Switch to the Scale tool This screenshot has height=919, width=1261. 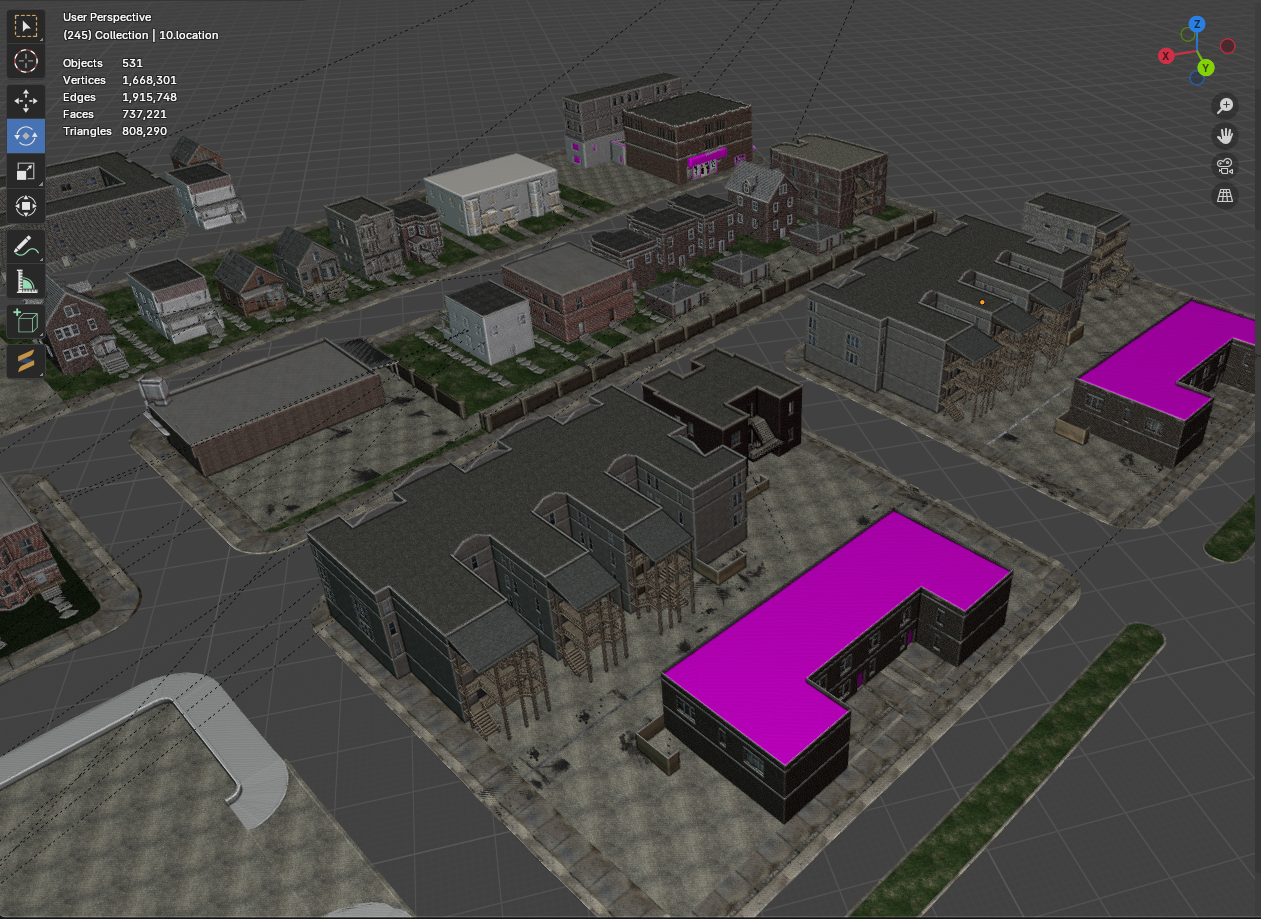(x=26, y=172)
